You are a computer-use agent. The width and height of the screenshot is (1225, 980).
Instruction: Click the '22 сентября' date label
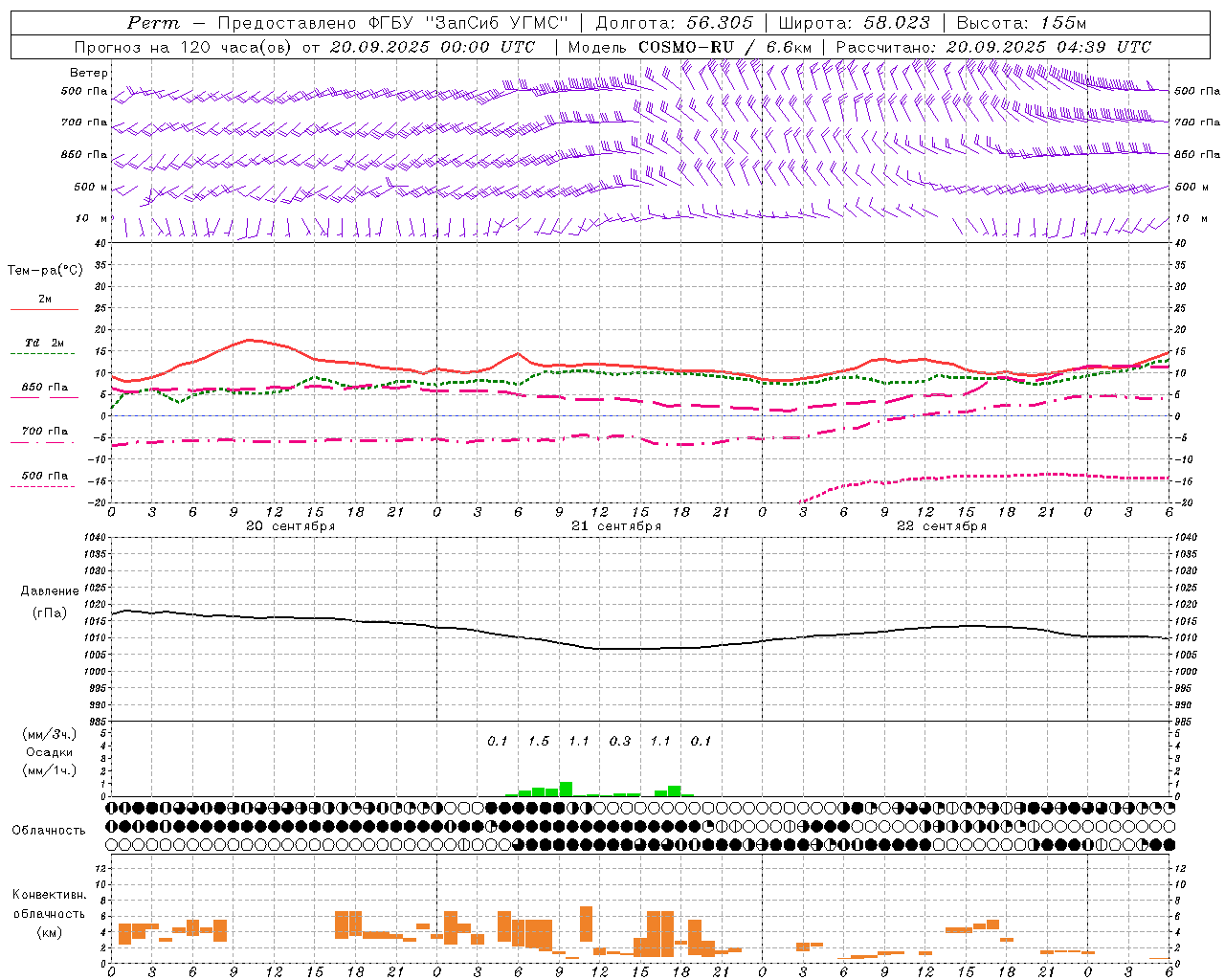pos(941,526)
